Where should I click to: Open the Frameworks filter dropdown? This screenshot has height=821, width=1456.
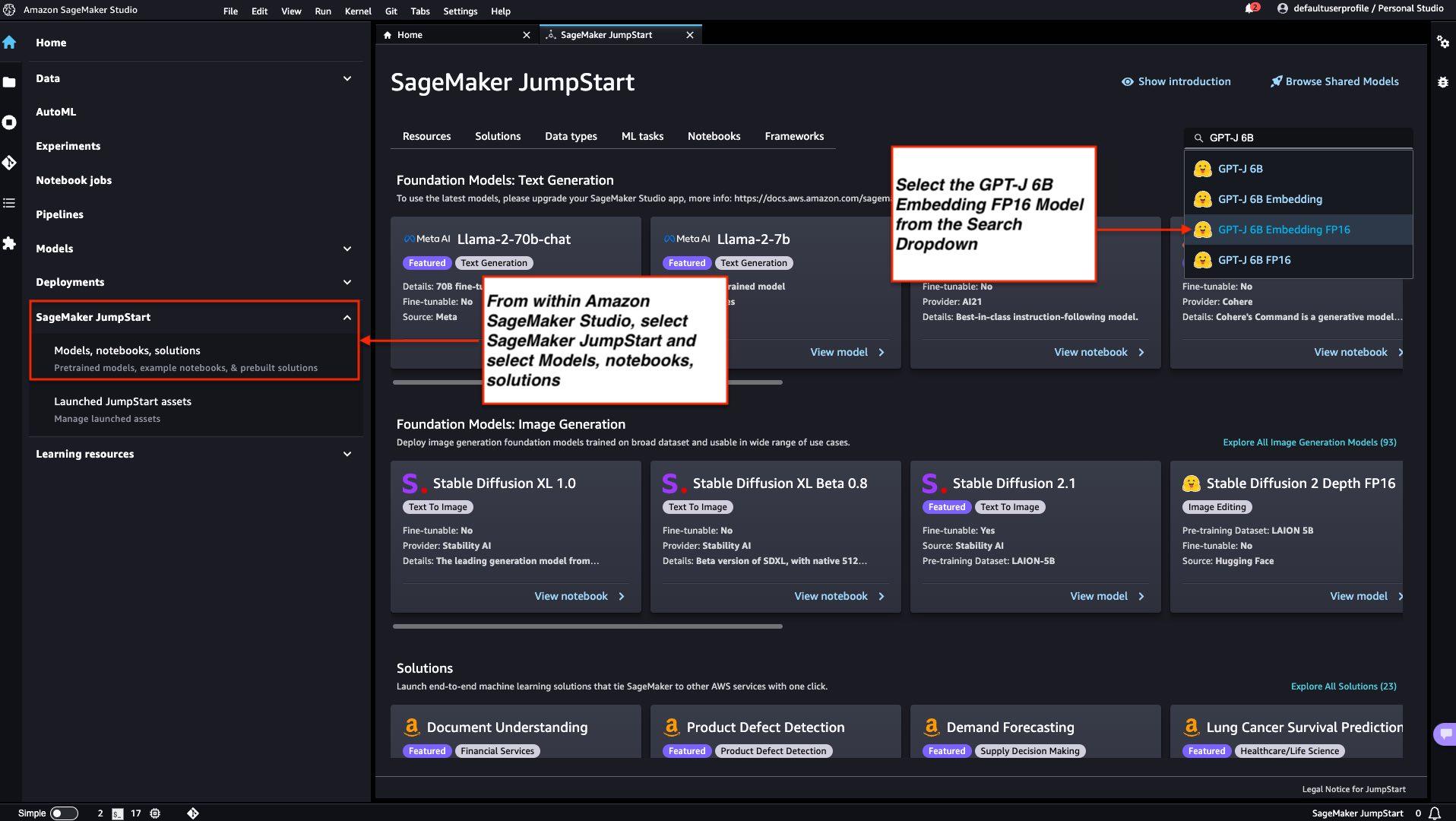pos(794,136)
